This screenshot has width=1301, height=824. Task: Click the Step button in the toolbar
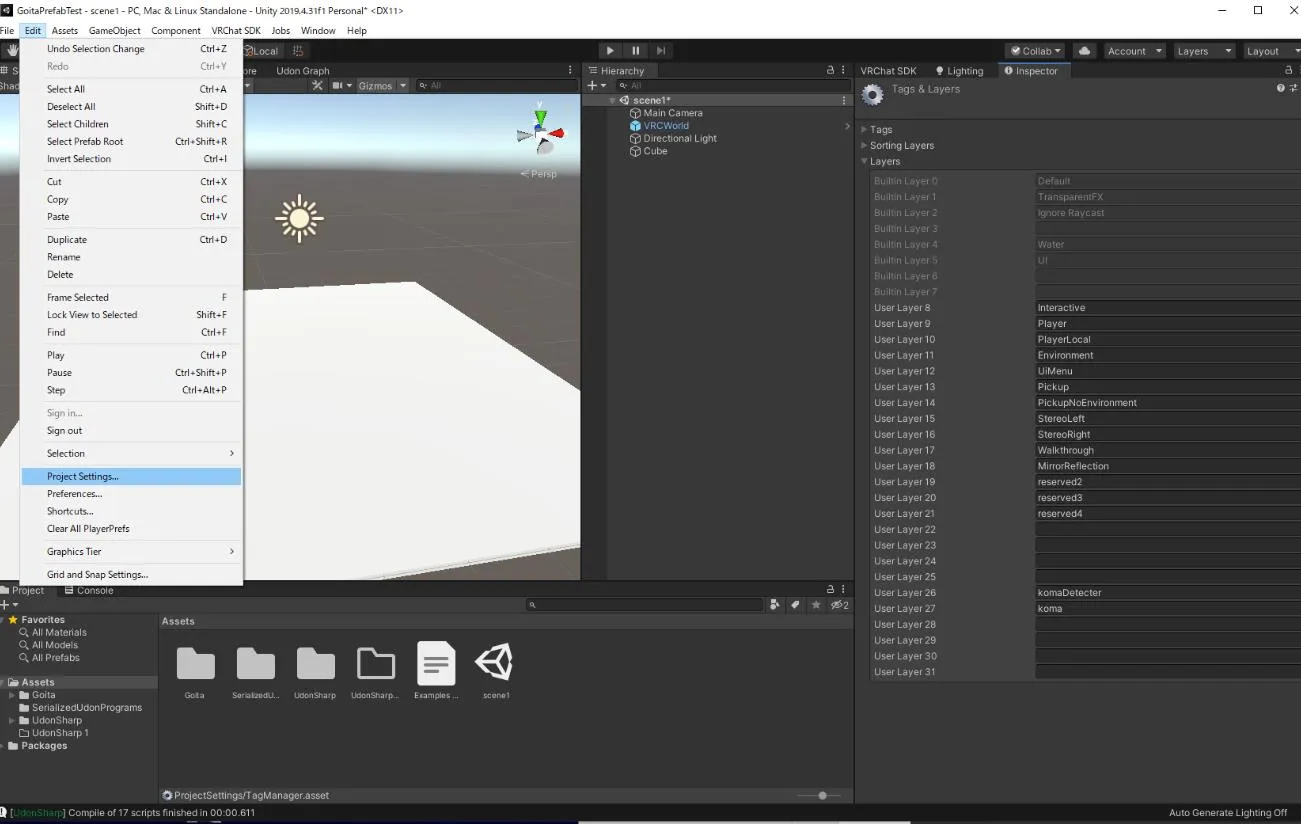[x=660, y=51]
